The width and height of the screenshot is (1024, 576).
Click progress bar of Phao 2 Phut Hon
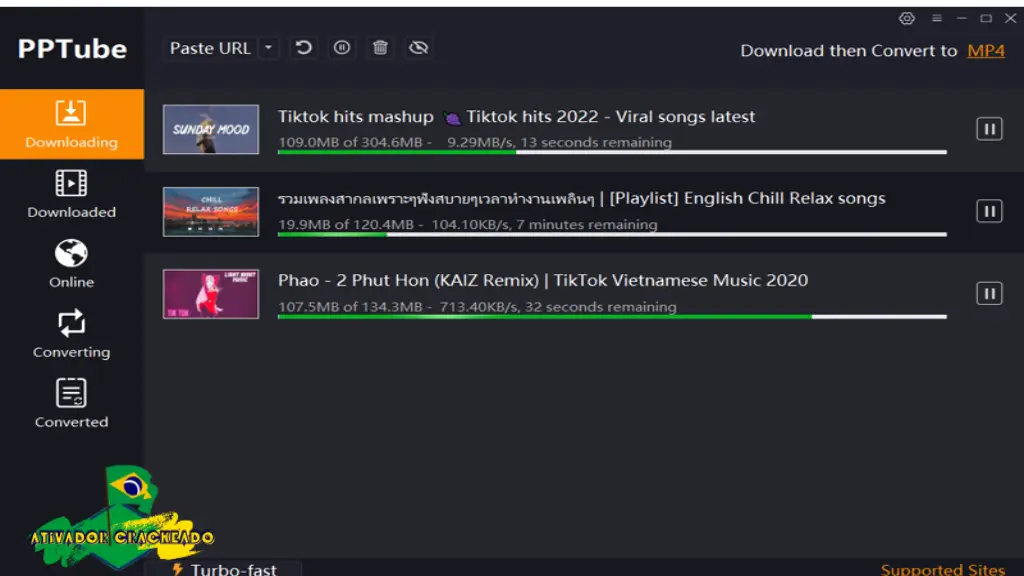(612, 317)
